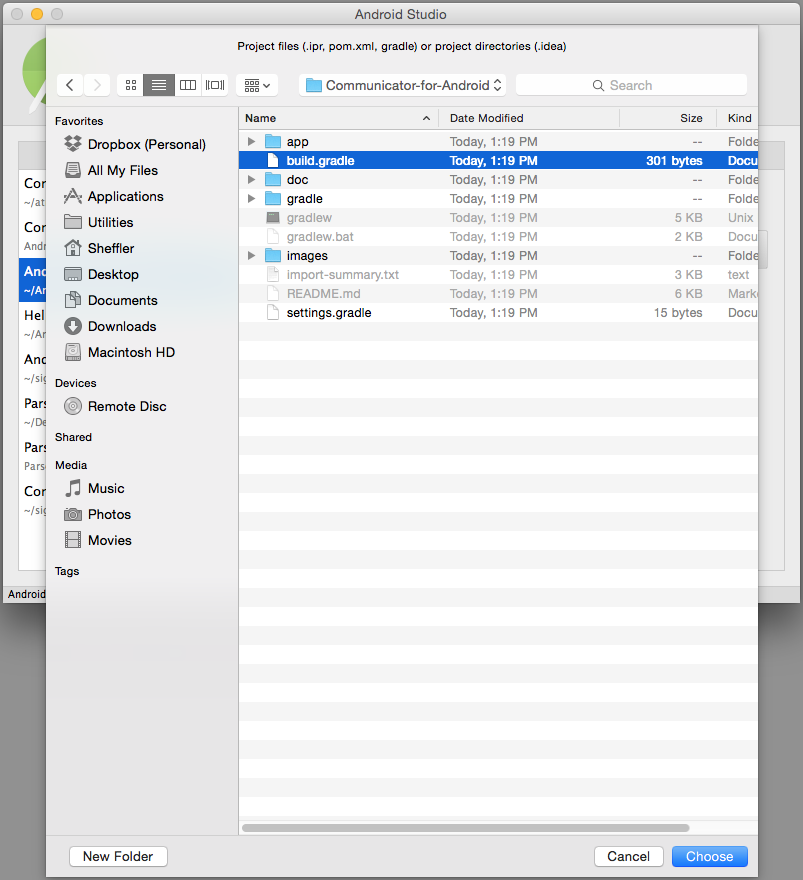Open the item arrangement dropdown
Screen dimensions: 803x880
[x=257, y=85]
